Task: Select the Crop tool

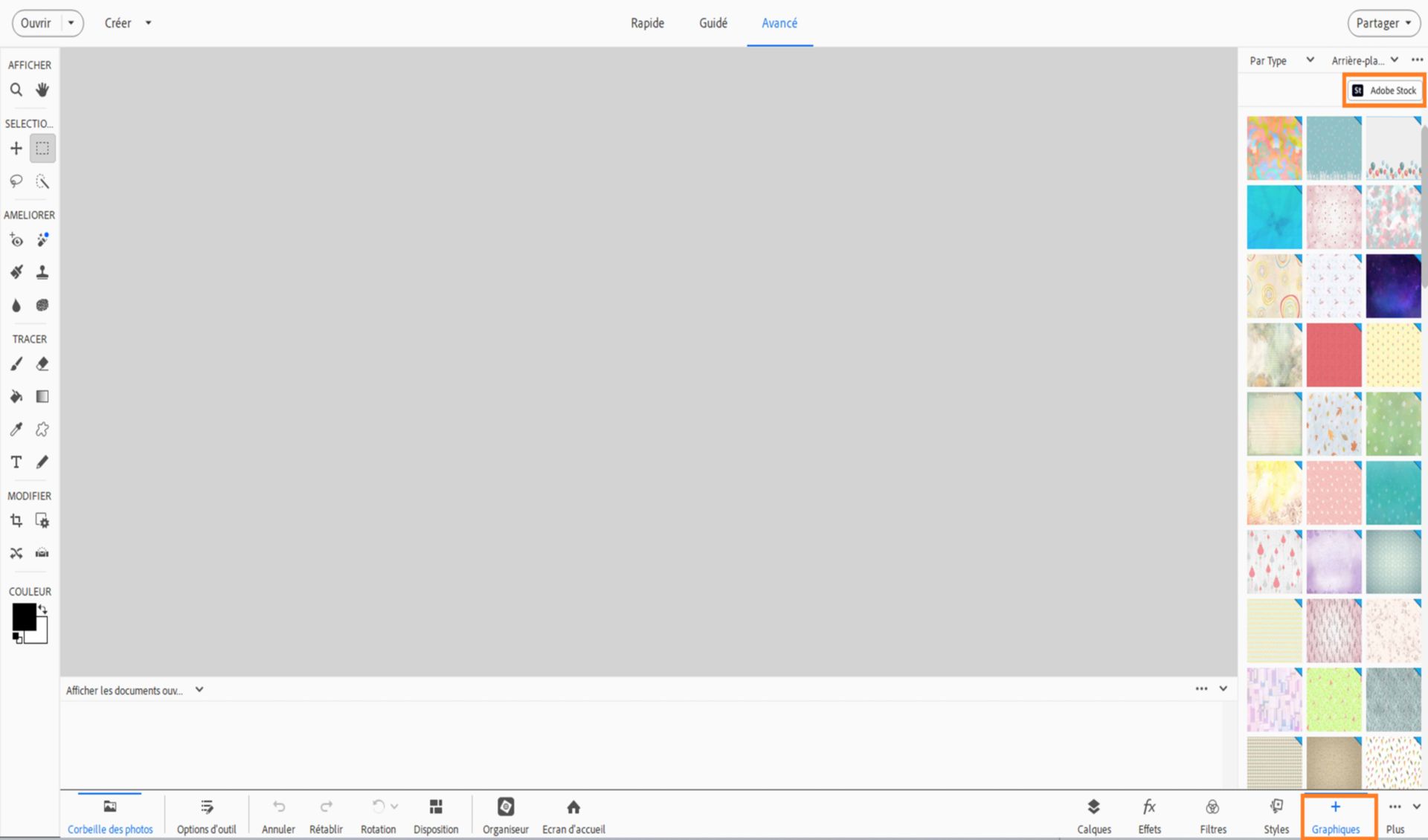Action: click(x=16, y=521)
